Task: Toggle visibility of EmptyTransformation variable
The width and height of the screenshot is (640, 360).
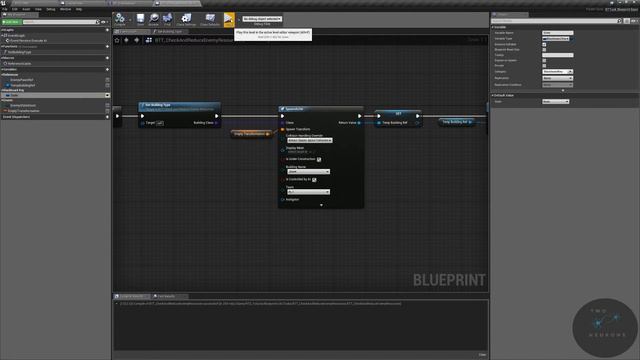Action: pos(107,111)
